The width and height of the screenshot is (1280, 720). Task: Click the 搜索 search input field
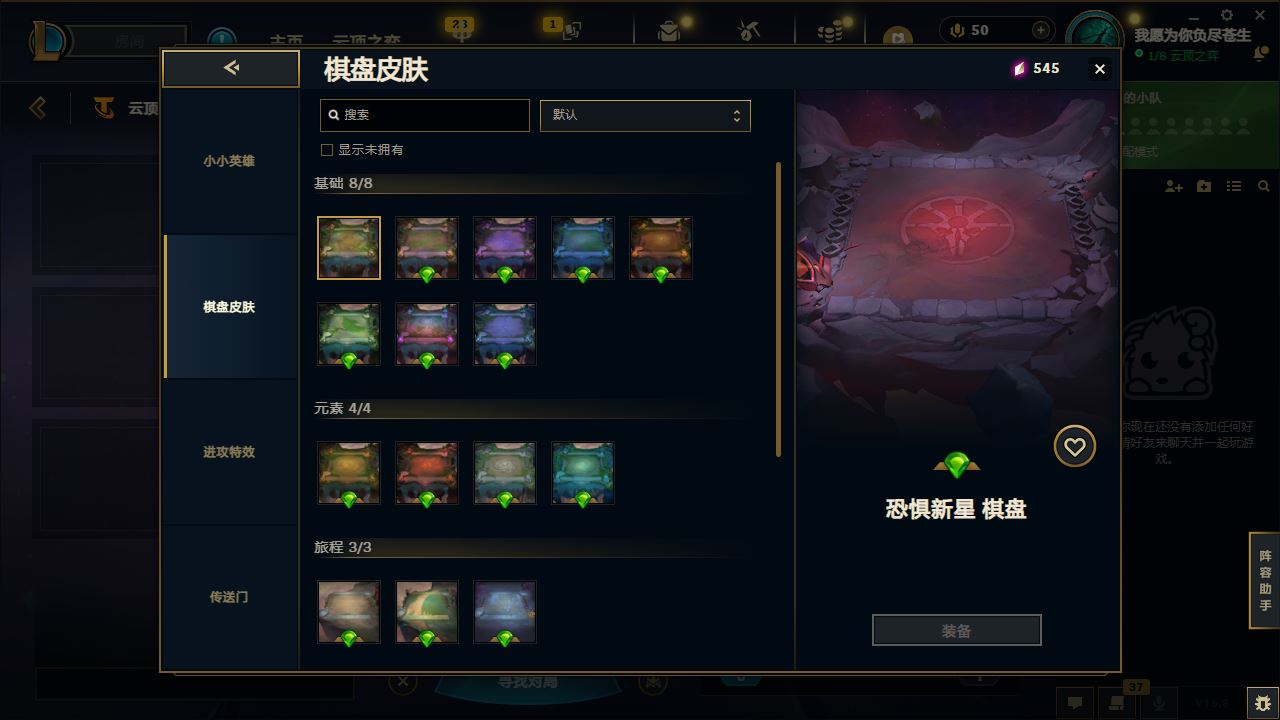[425, 115]
